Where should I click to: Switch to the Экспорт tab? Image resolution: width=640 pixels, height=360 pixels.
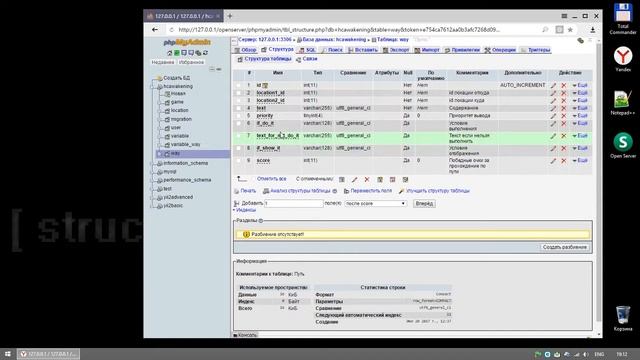click(396, 50)
